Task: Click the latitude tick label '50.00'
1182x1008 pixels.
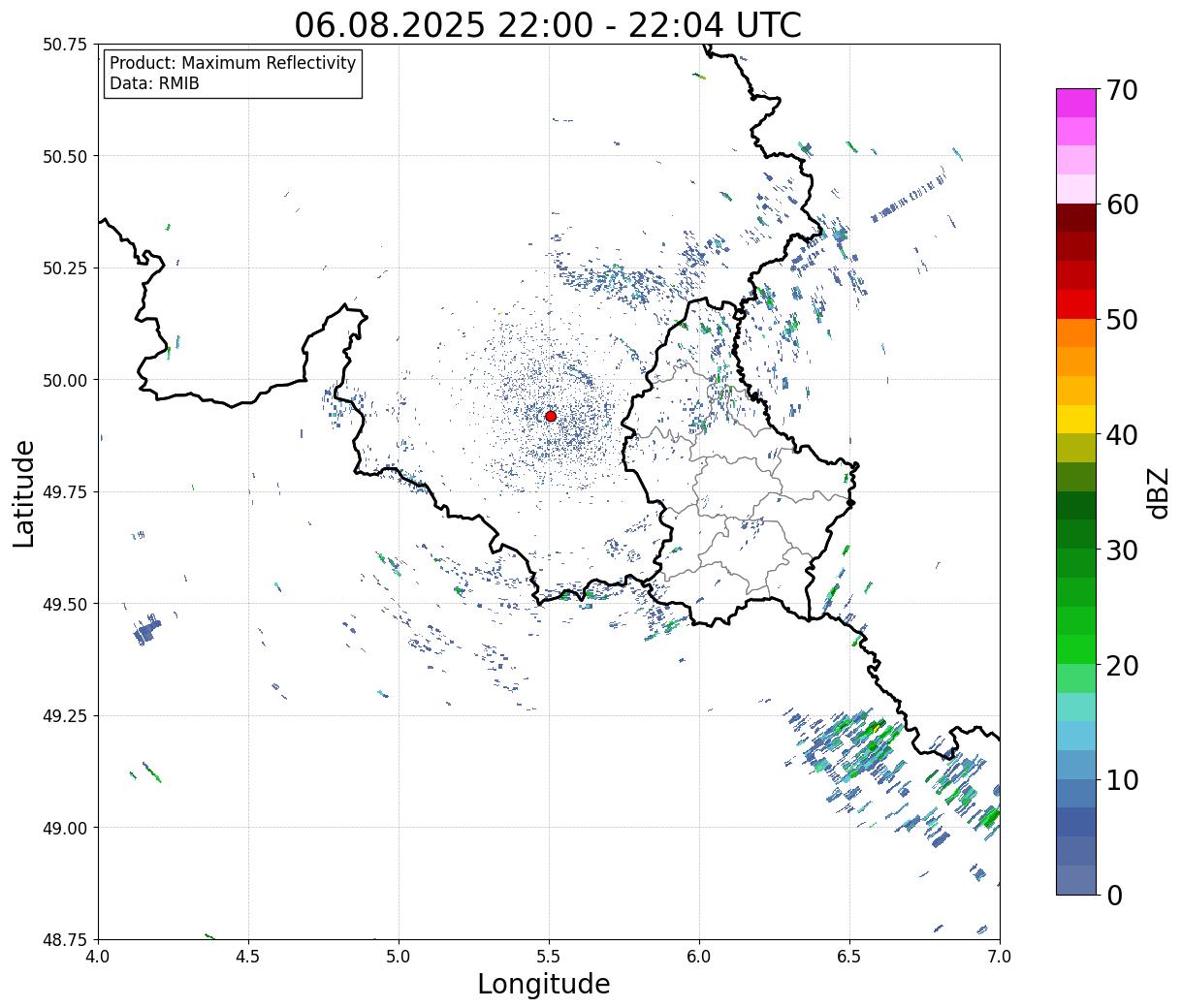Action: [65, 380]
